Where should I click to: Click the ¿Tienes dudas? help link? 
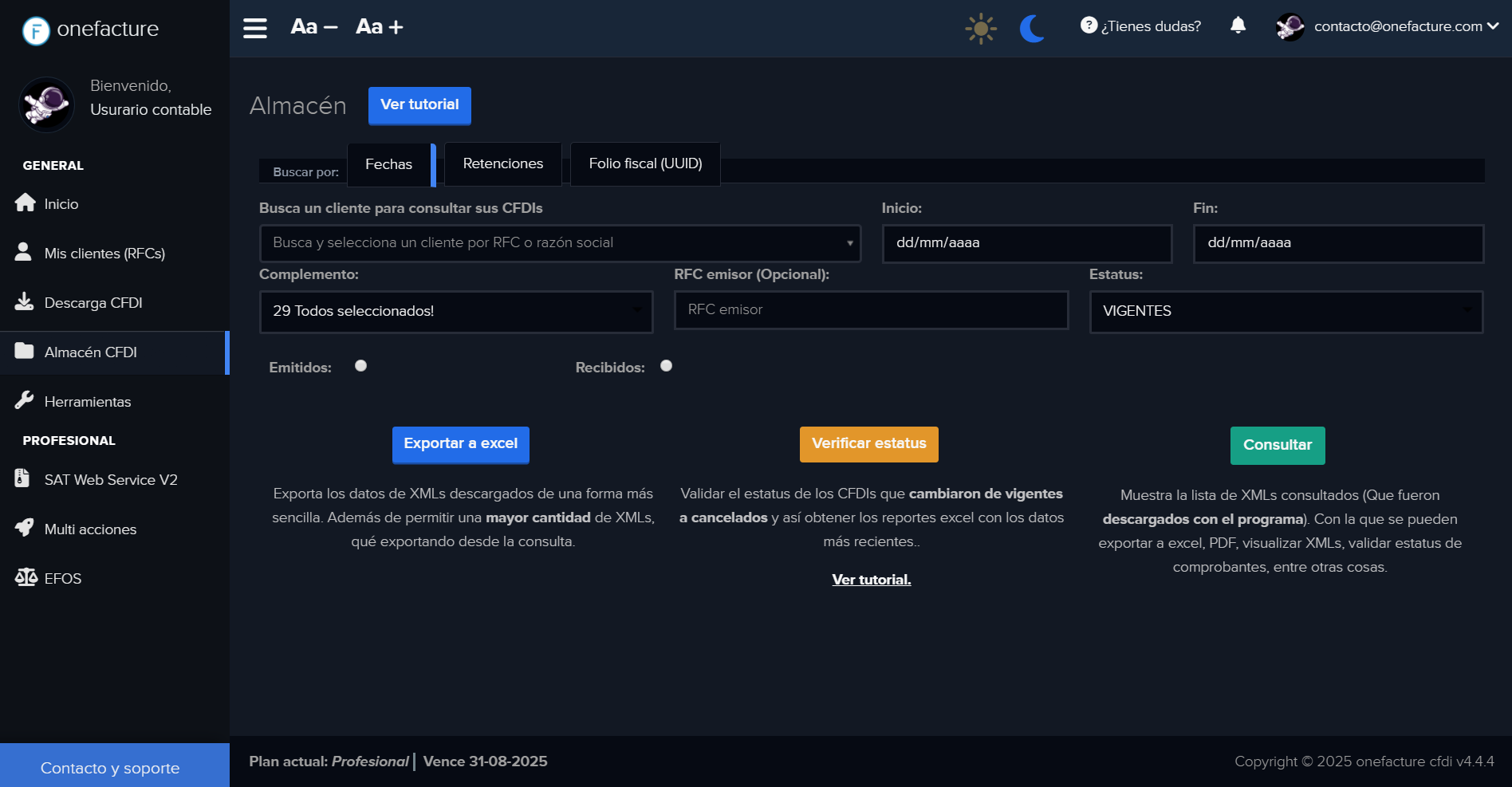[x=1151, y=26]
